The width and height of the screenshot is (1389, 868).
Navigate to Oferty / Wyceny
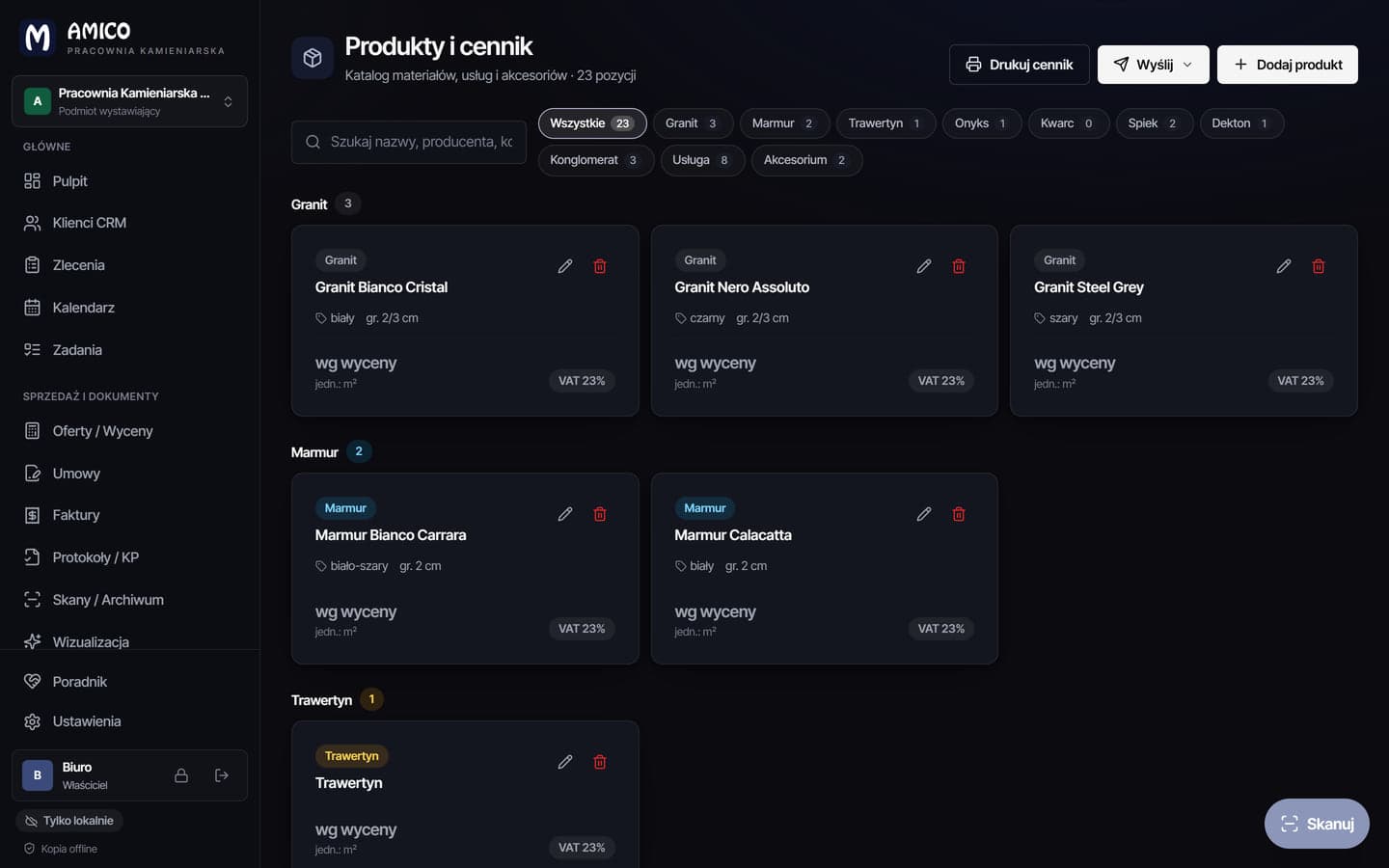[129, 431]
